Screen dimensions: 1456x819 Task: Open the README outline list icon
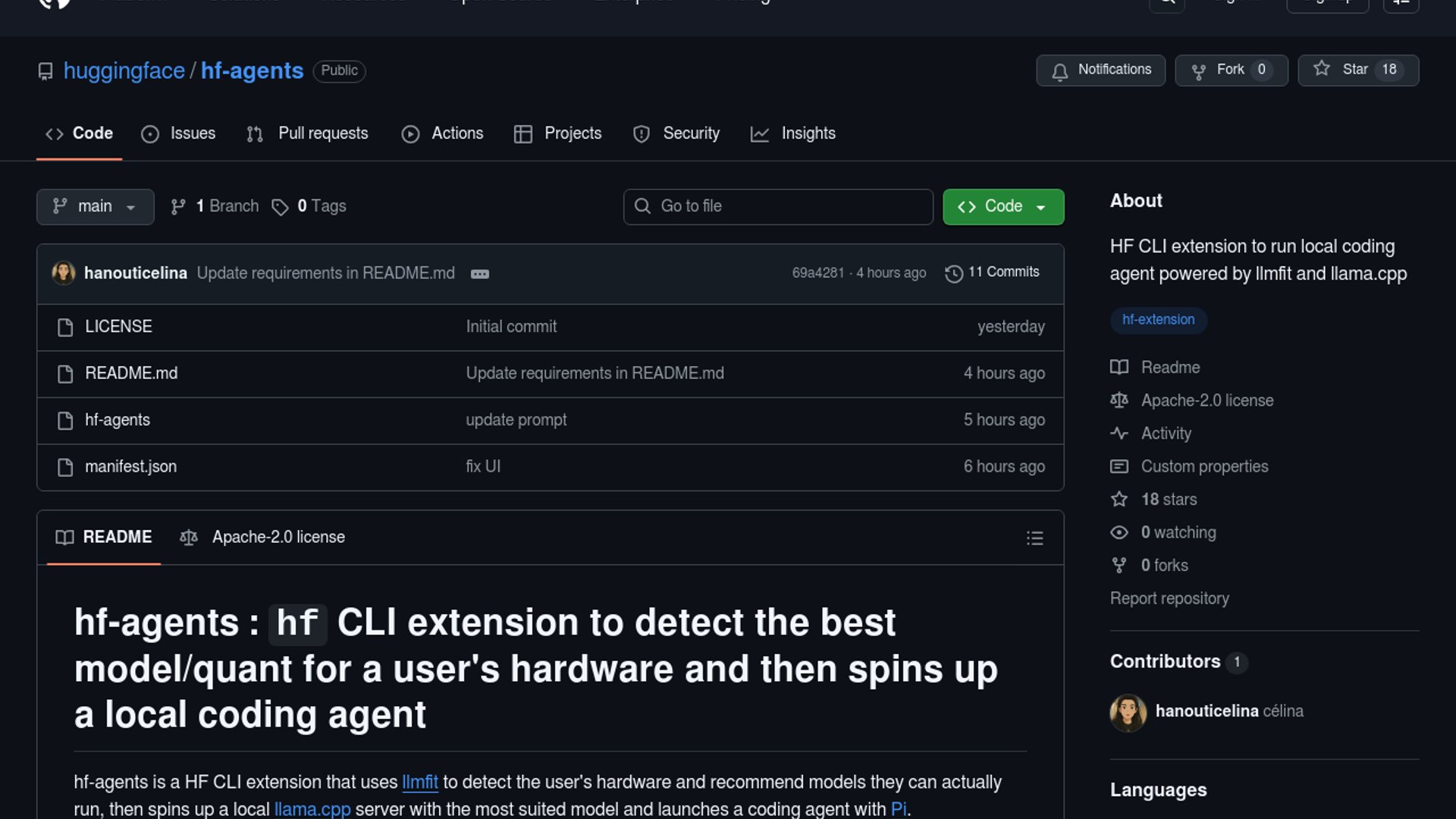[1034, 538]
